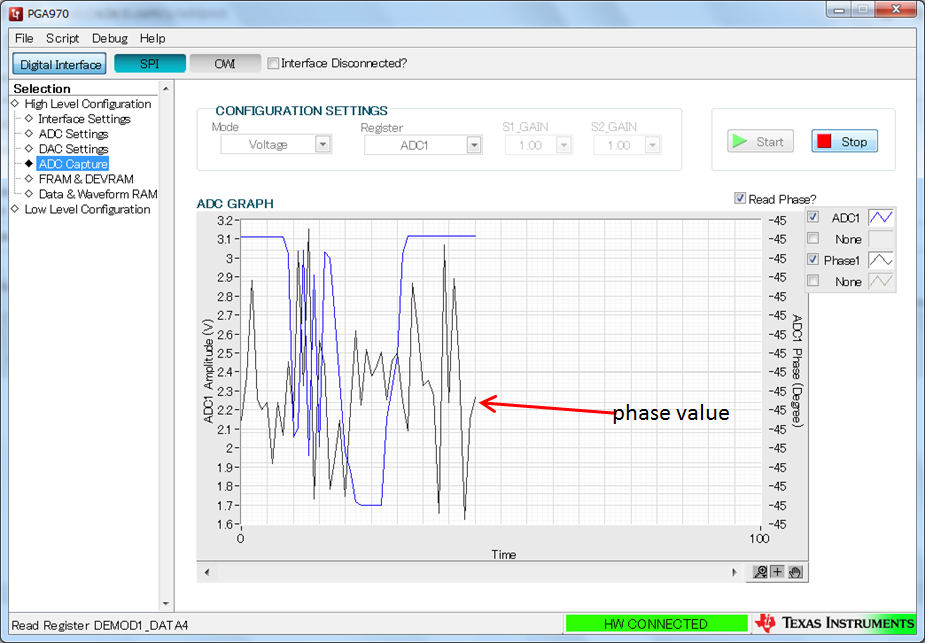Select DAC Settings in tree
The image size is (928, 643).
(x=73, y=149)
